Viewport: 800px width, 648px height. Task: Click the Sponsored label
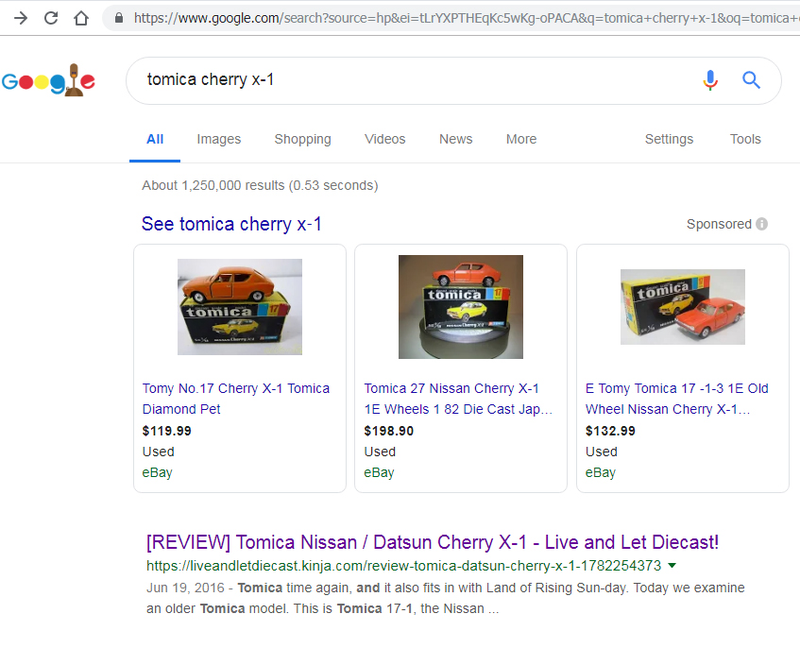[719, 224]
